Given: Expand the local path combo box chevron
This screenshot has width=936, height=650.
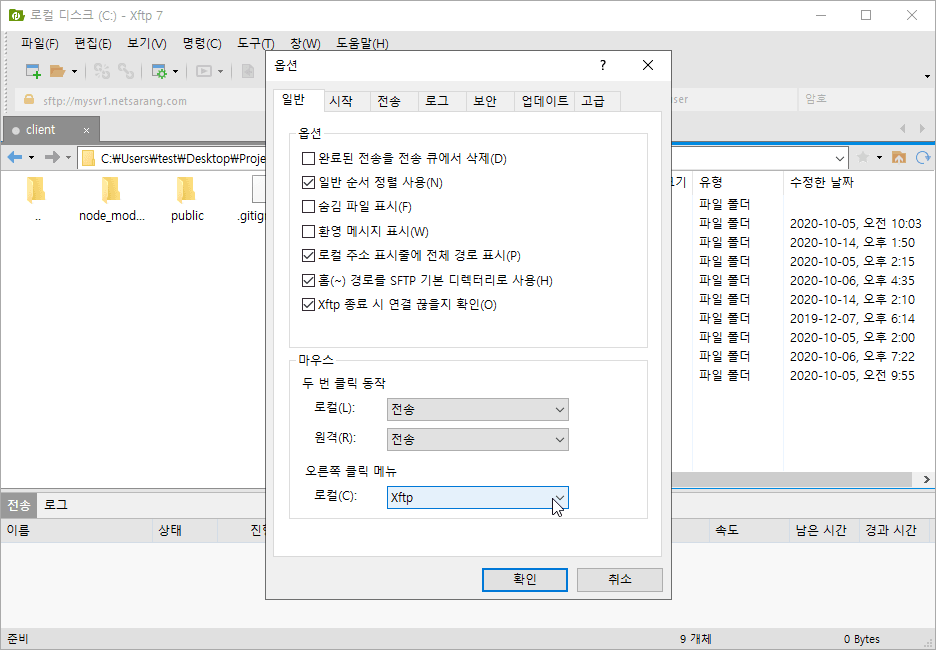Looking at the screenshot, I should [x=839, y=158].
